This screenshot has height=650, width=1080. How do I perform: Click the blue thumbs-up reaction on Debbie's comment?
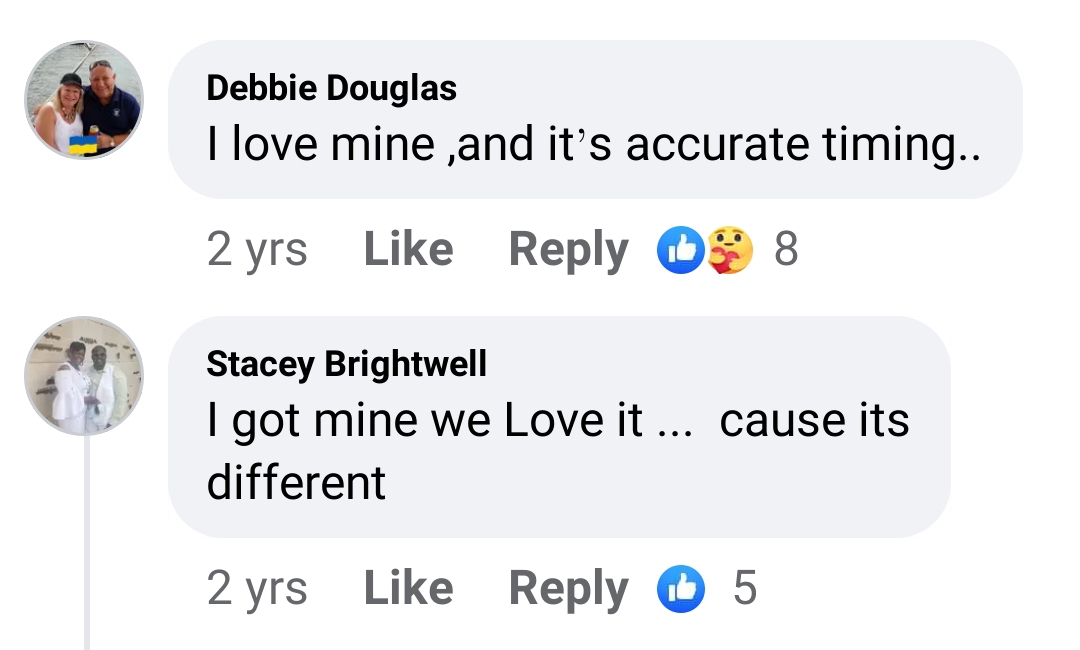[x=679, y=251]
